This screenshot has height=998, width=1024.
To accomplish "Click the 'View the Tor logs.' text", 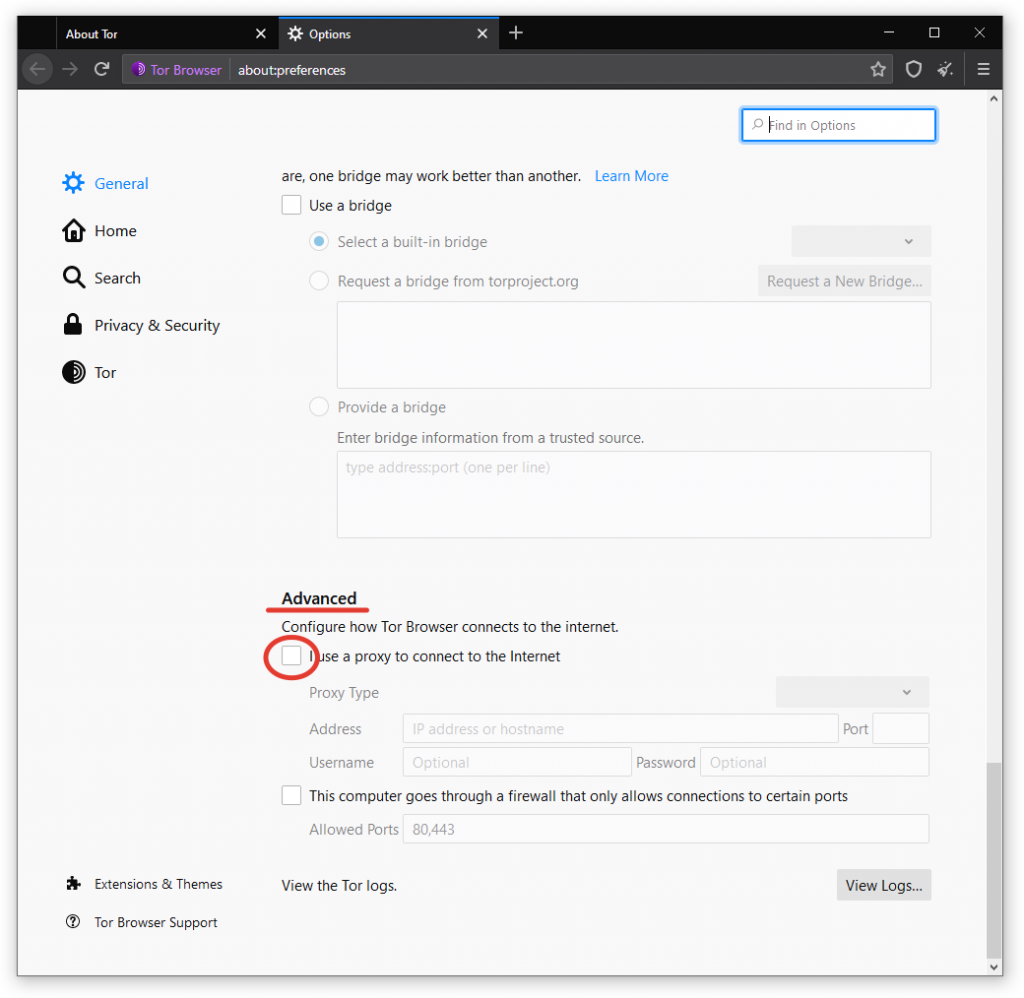I will click(339, 886).
